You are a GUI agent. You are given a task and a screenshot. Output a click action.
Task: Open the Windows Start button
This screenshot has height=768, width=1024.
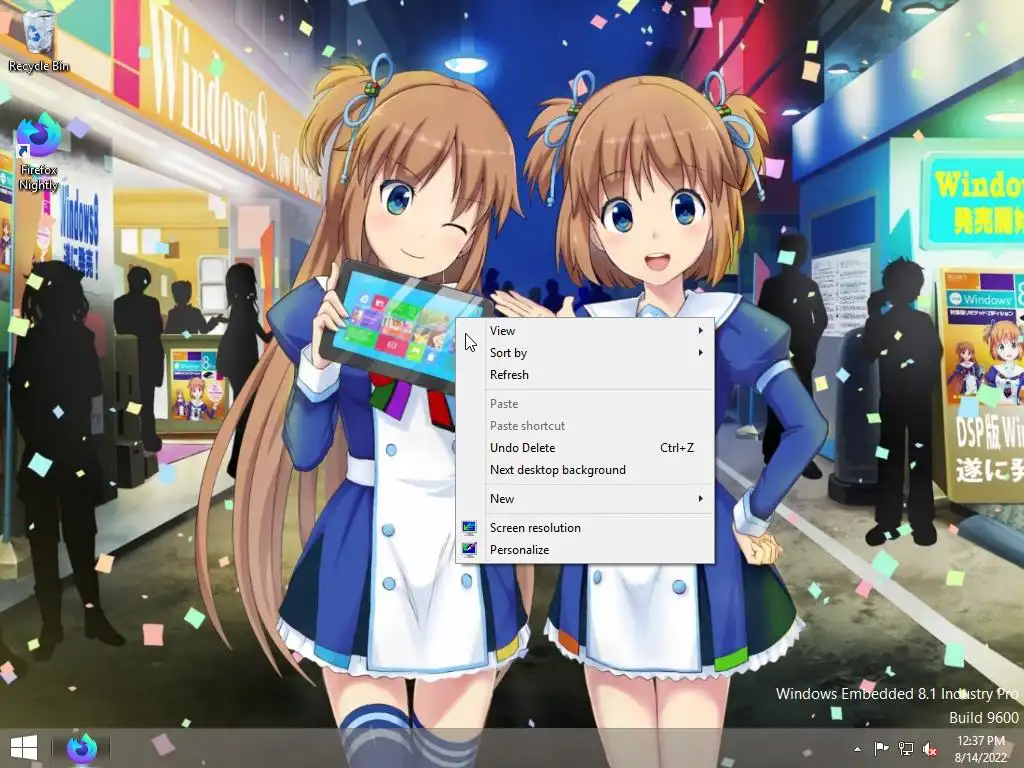click(x=24, y=748)
